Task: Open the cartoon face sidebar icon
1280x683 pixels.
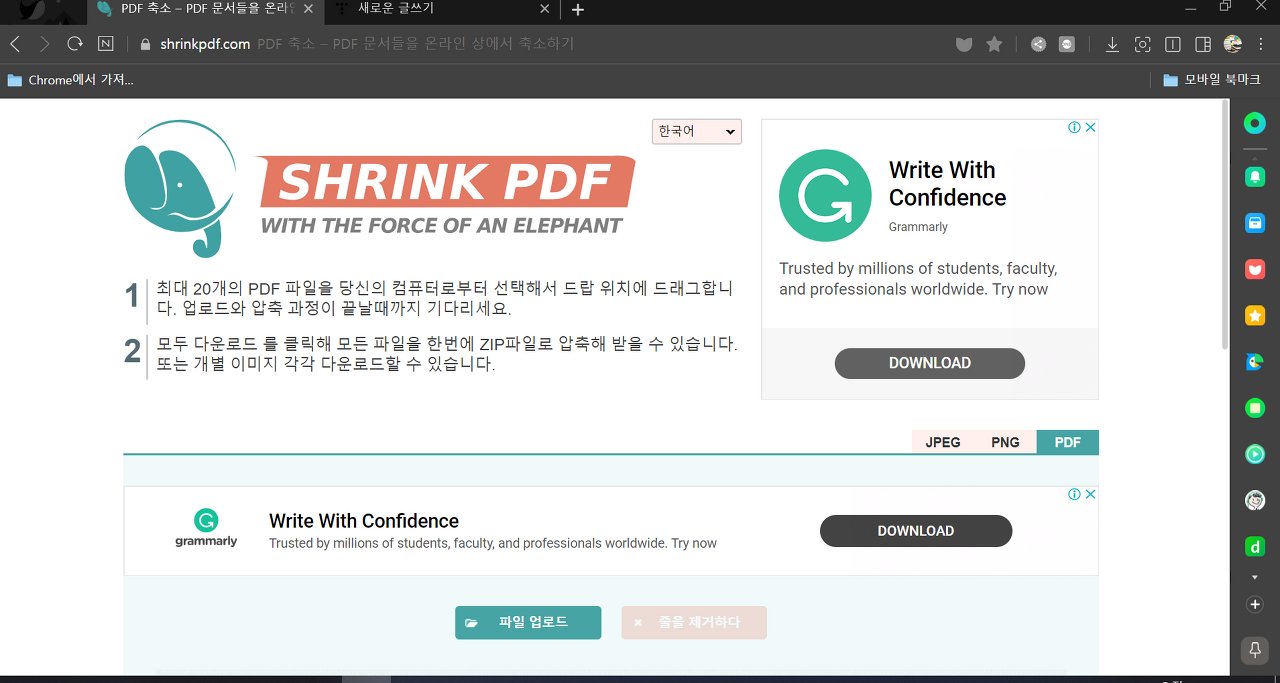Action: pos(1254,500)
